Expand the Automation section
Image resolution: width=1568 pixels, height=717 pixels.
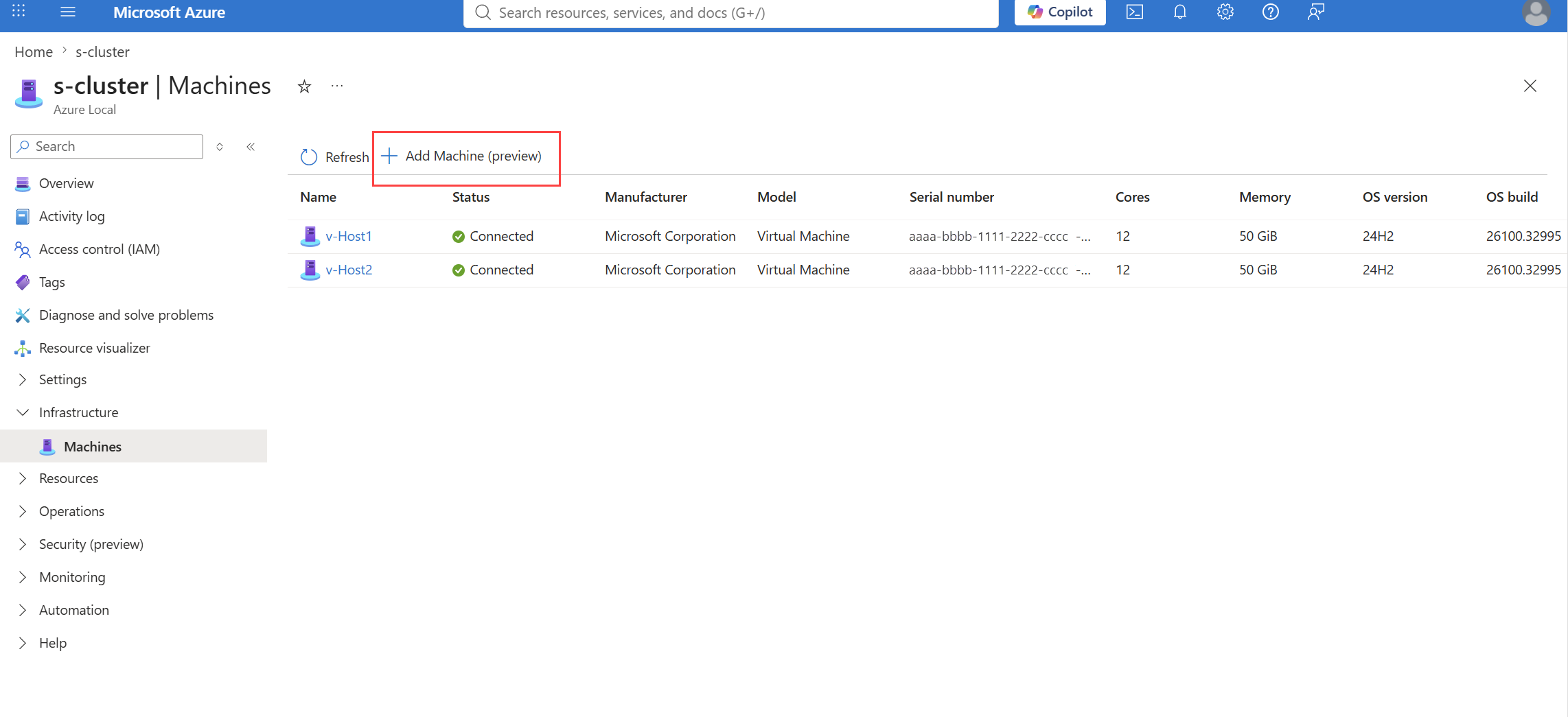pyautogui.click(x=23, y=610)
